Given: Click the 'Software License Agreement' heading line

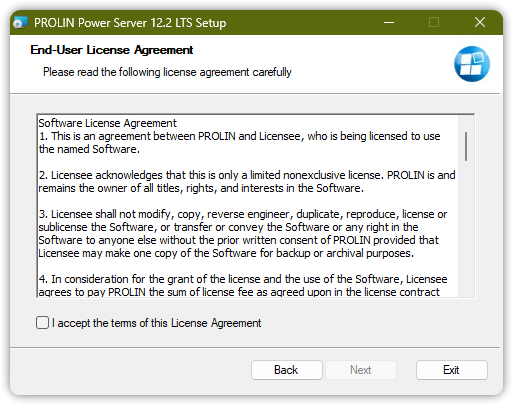Looking at the screenshot, I should click(x=107, y=123).
